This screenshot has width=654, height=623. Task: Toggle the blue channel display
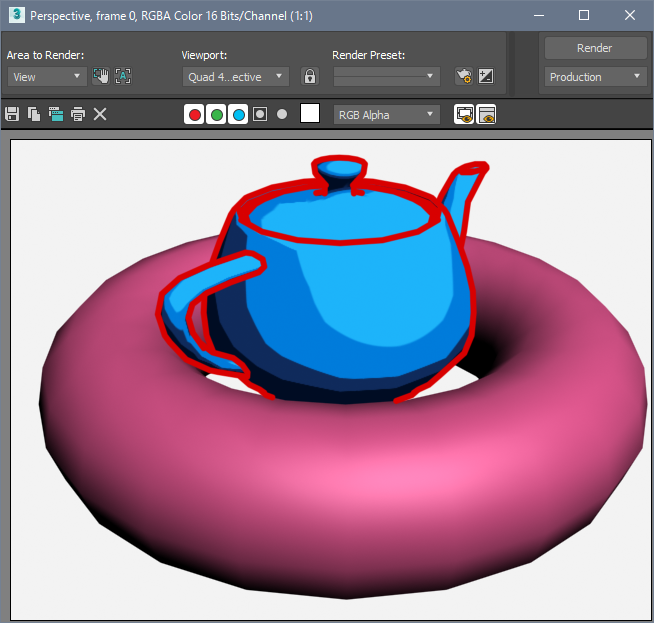238,115
